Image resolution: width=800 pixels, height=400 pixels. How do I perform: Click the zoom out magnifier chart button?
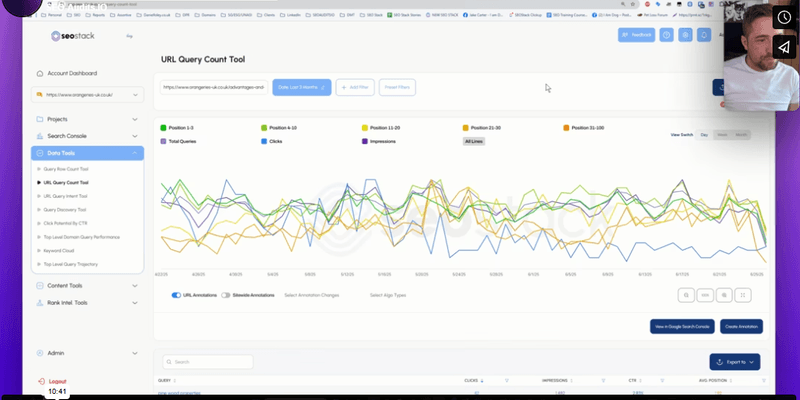(x=686, y=295)
